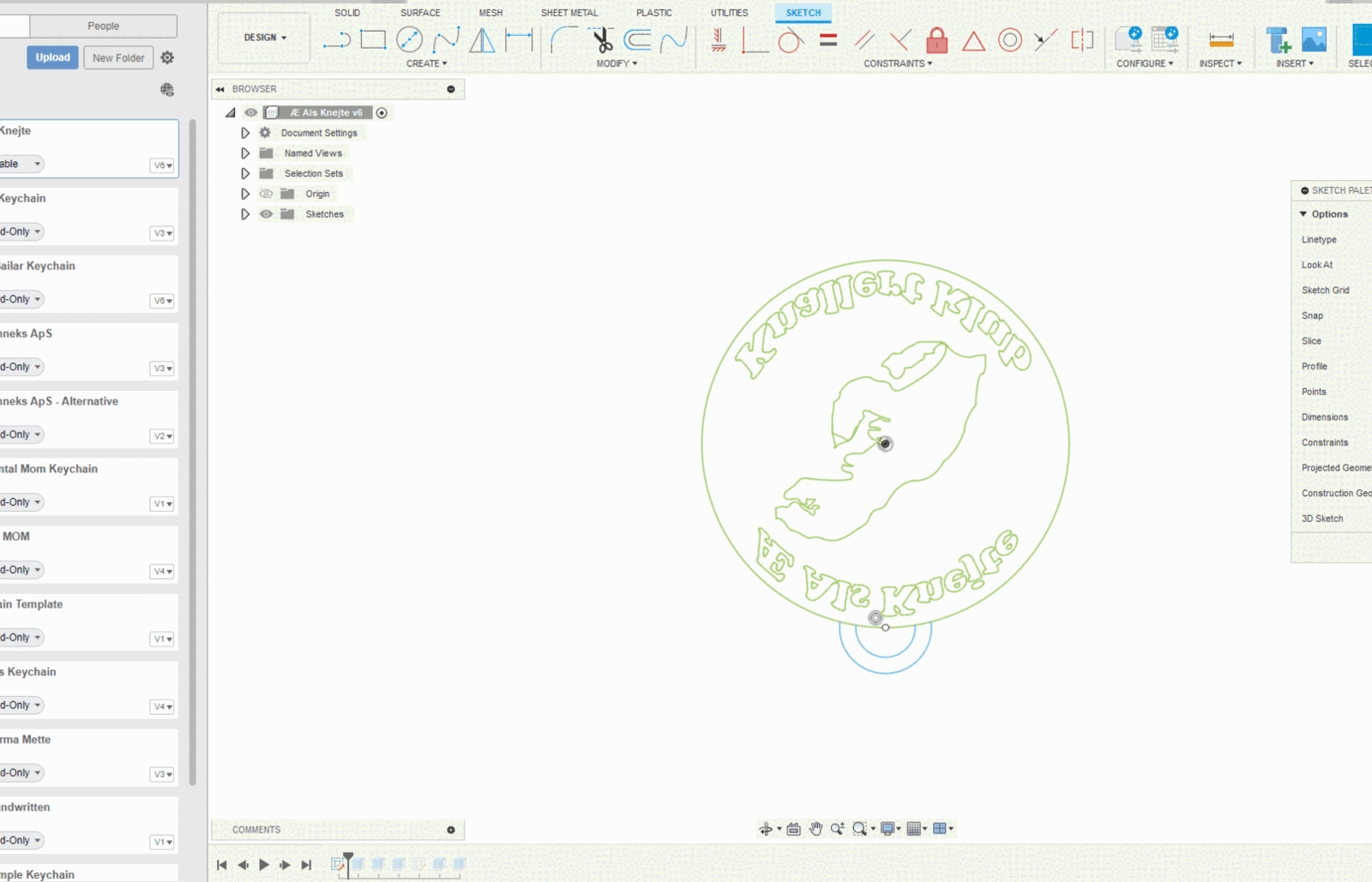Select the Sketch Dimension tool
This screenshot has height=882, width=1372.
point(519,39)
